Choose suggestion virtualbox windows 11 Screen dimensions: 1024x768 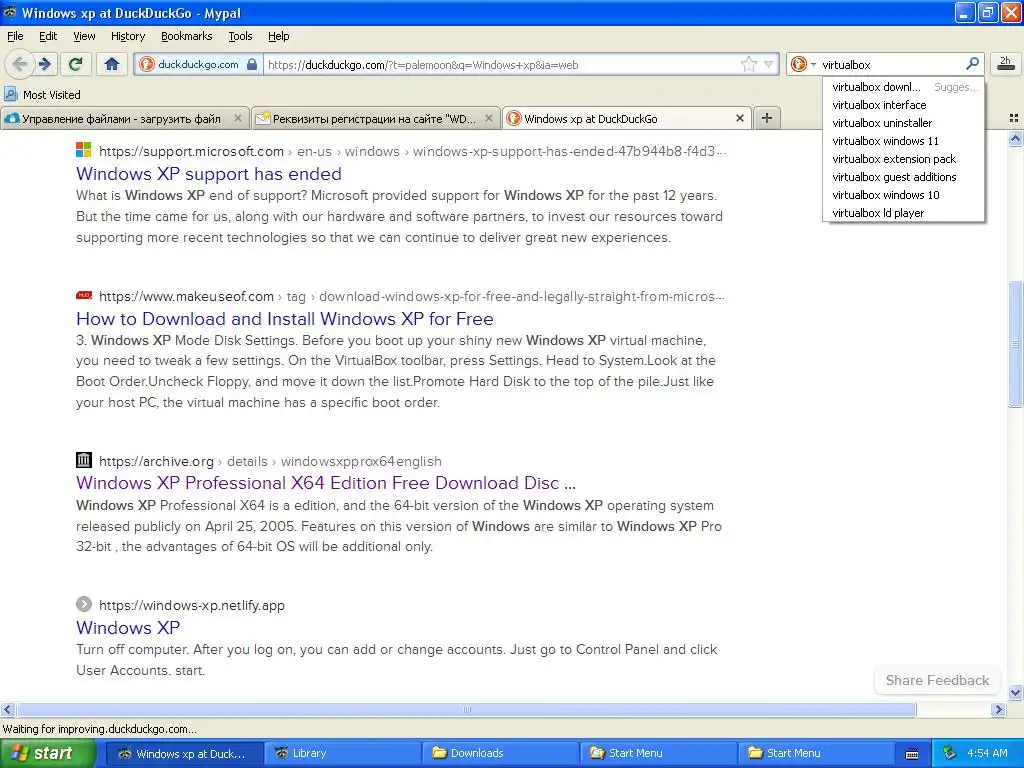tap(903, 141)
